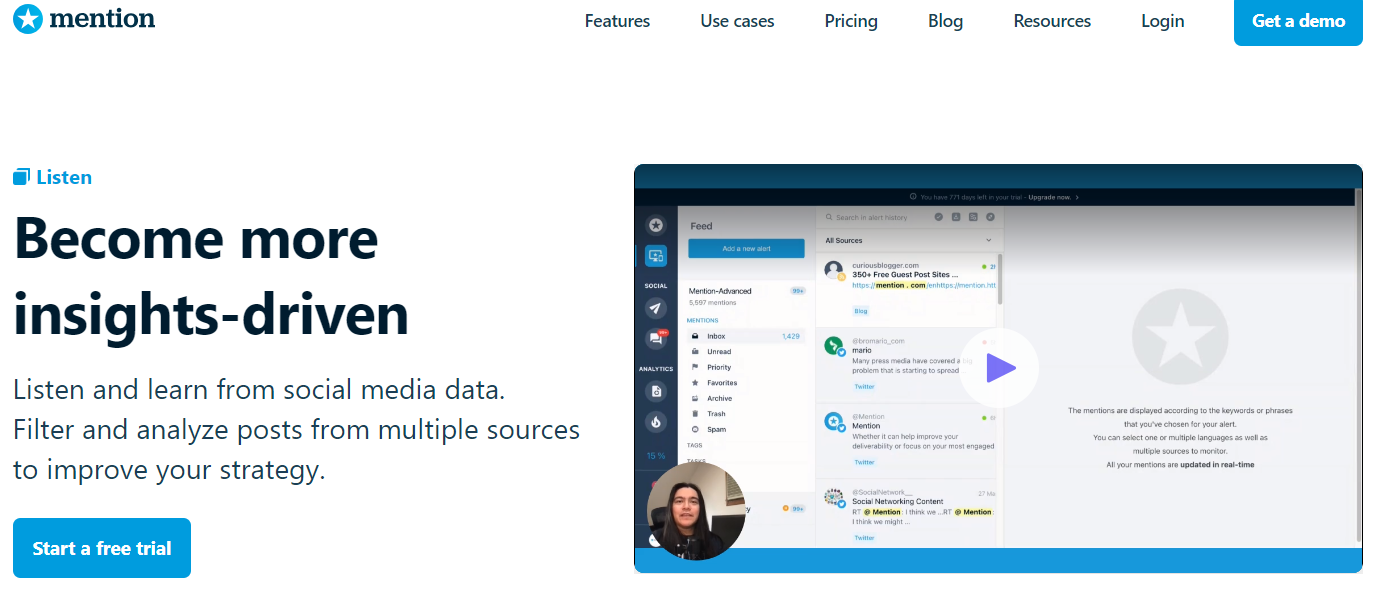The width and height of the screenshot is (1381, 590).
Task: Select Inbox in the Mentions list
Action: 745,336
